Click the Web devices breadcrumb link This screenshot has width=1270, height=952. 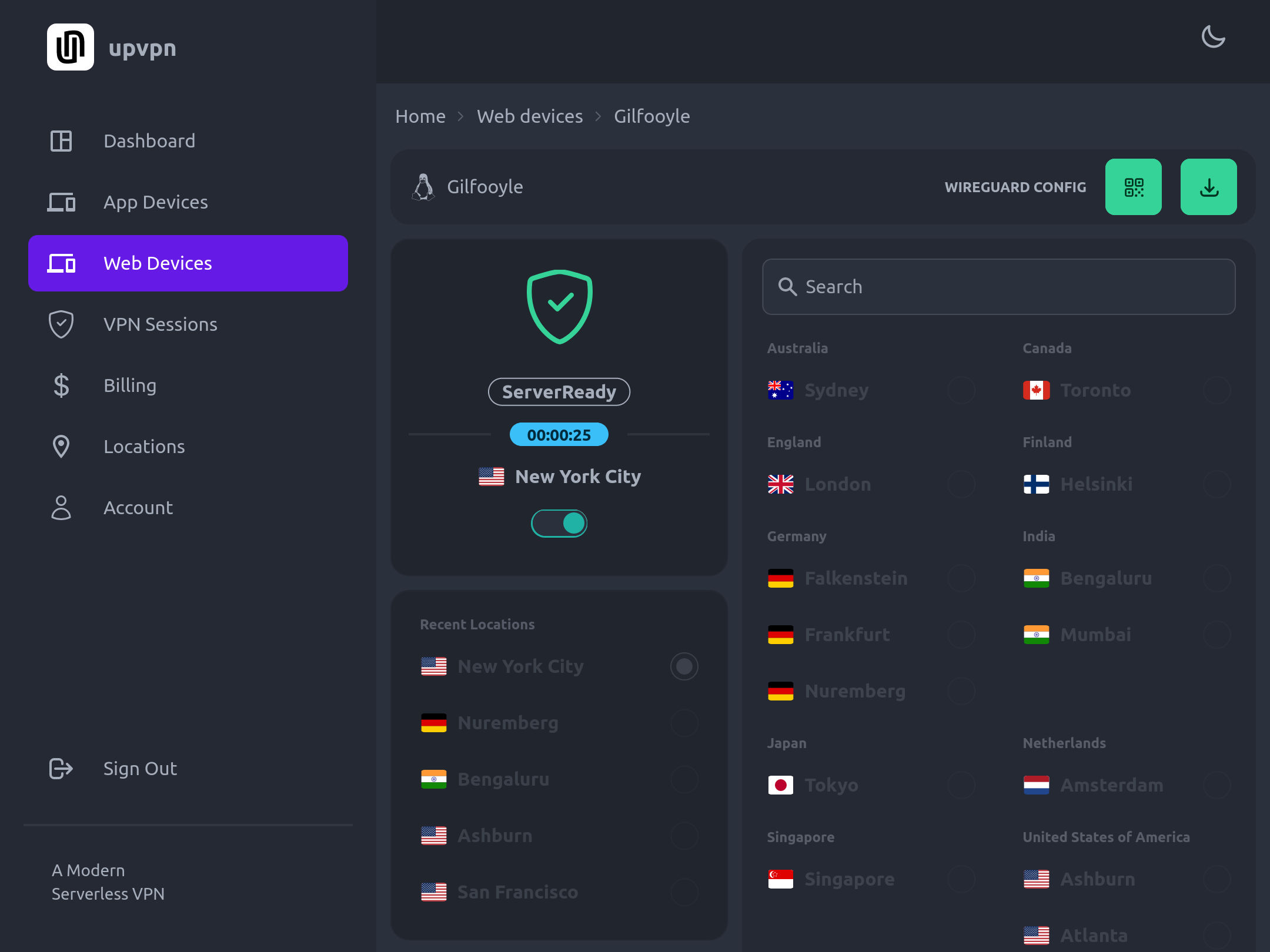click(530, 116)
